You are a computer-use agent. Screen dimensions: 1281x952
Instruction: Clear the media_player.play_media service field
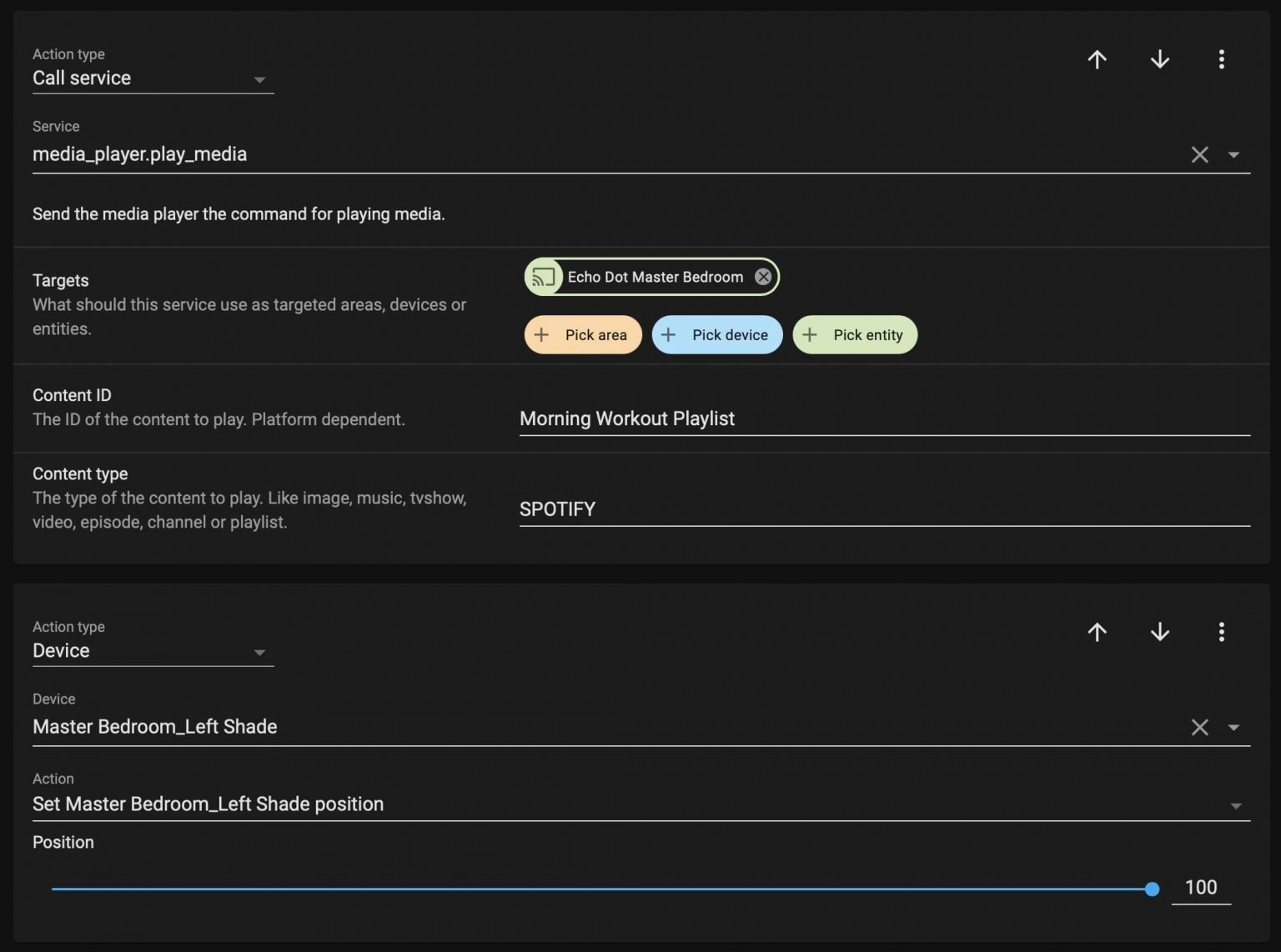point(1199,154)
